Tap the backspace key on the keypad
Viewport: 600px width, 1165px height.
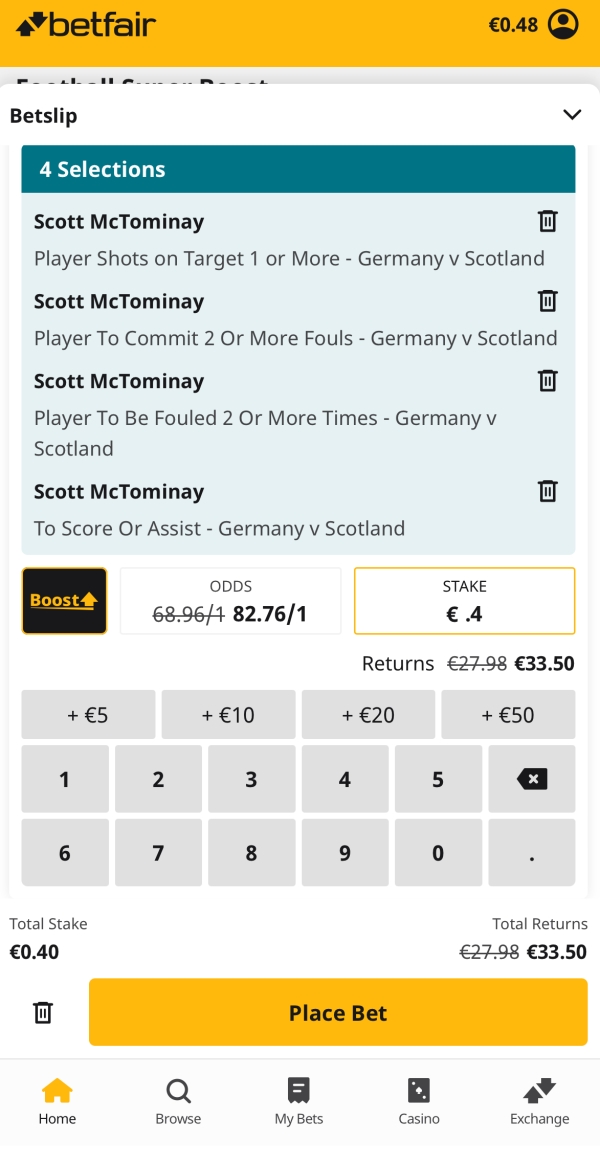coord(531,778)
